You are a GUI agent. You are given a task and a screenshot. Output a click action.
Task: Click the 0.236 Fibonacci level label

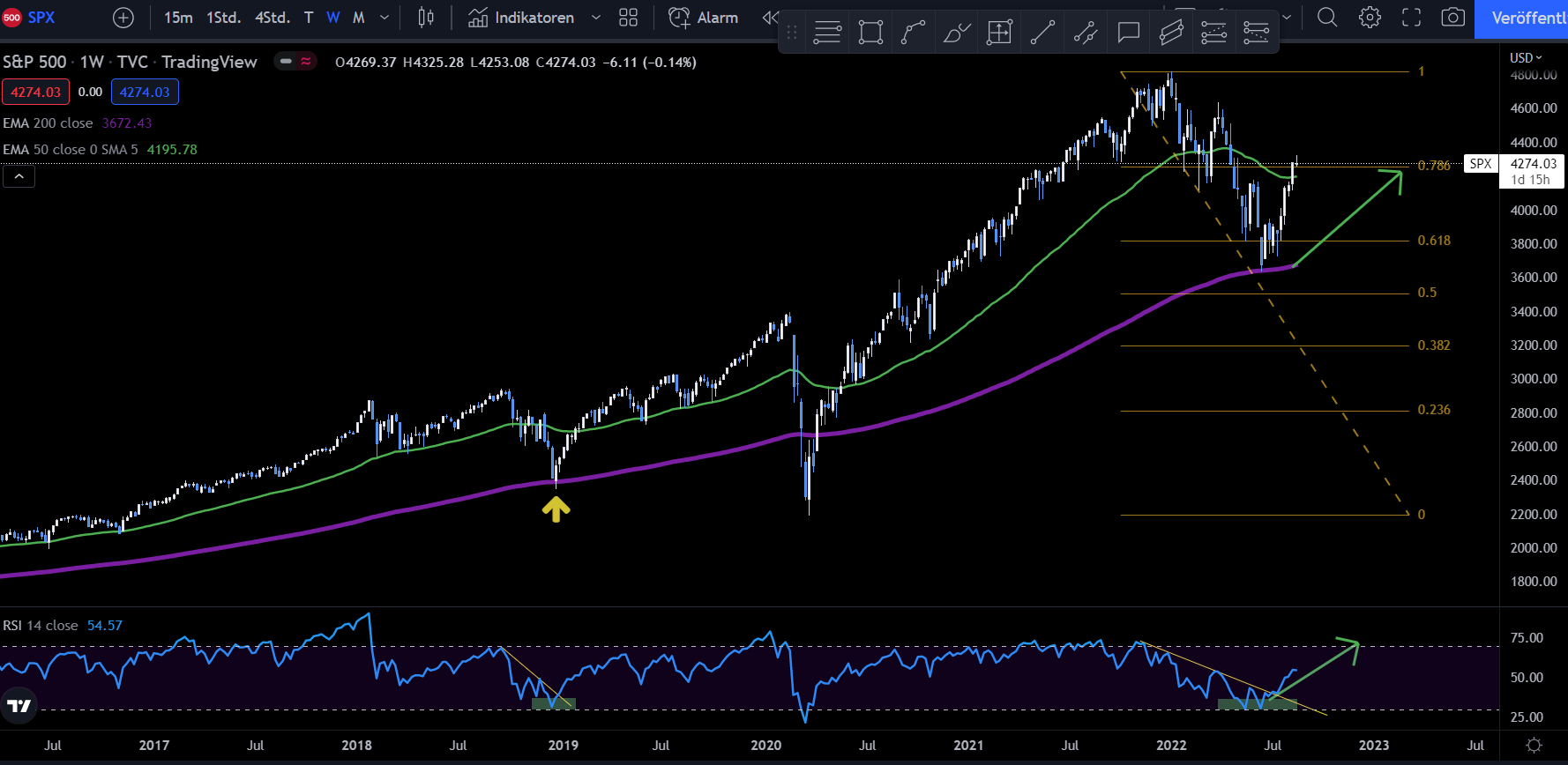[x=1434, y=410]
